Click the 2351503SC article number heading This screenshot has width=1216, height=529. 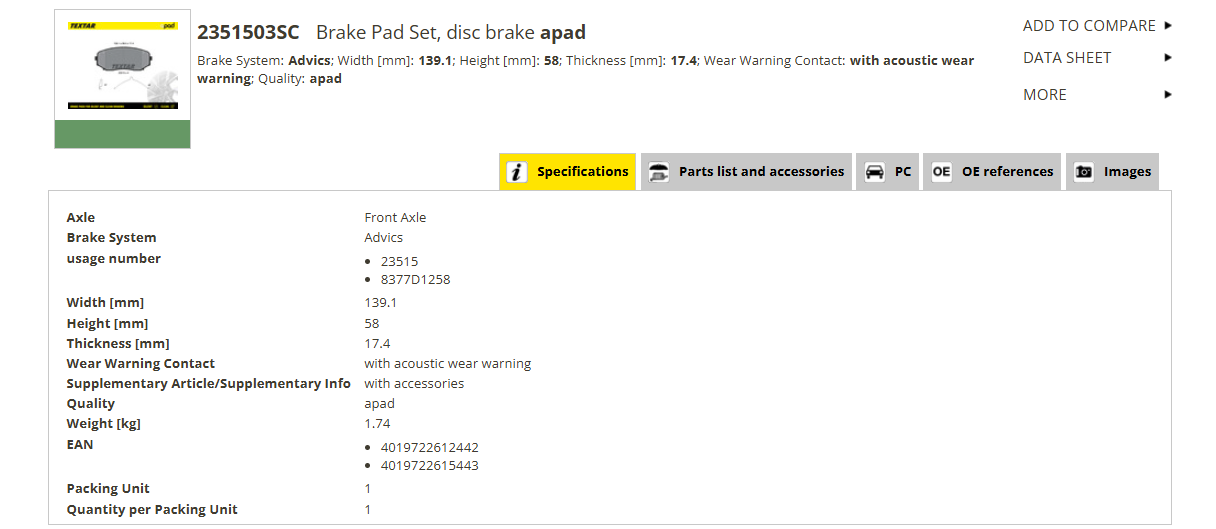tap(248, 32)
